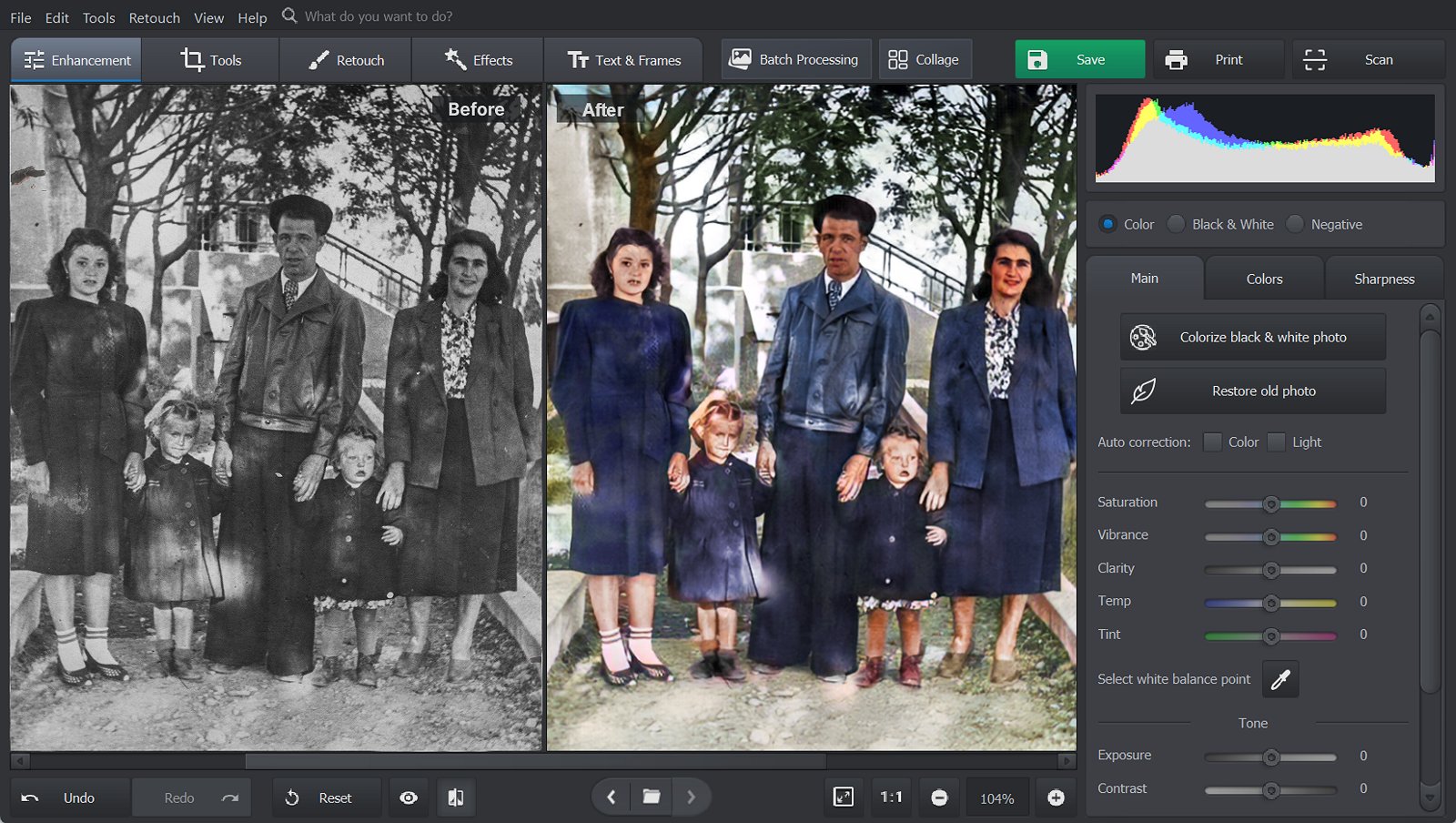Open the File menu
1456x823 pixels.
21,17
